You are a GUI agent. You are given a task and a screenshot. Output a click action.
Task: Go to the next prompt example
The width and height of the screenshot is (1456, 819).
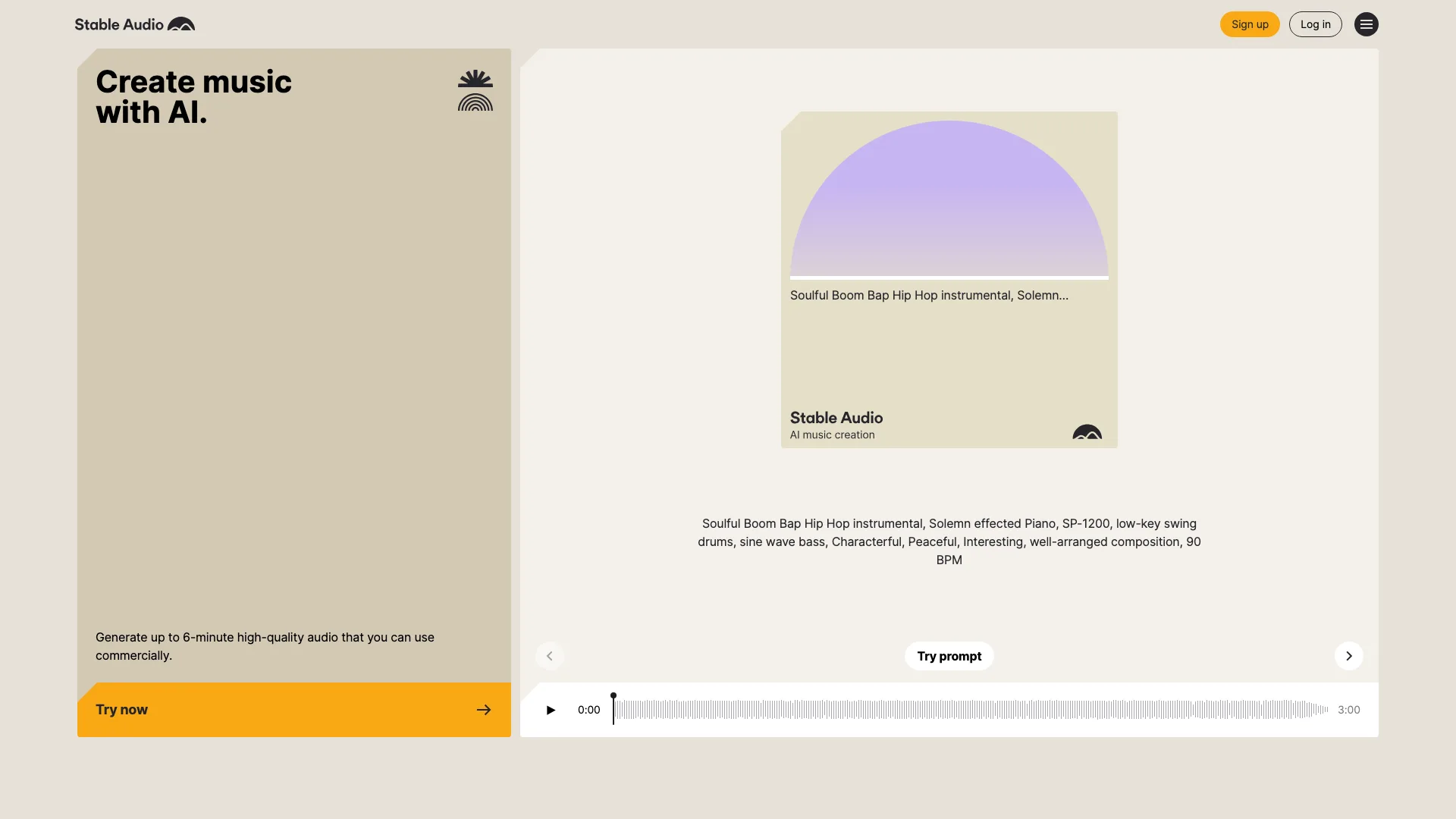(1348, 656)
